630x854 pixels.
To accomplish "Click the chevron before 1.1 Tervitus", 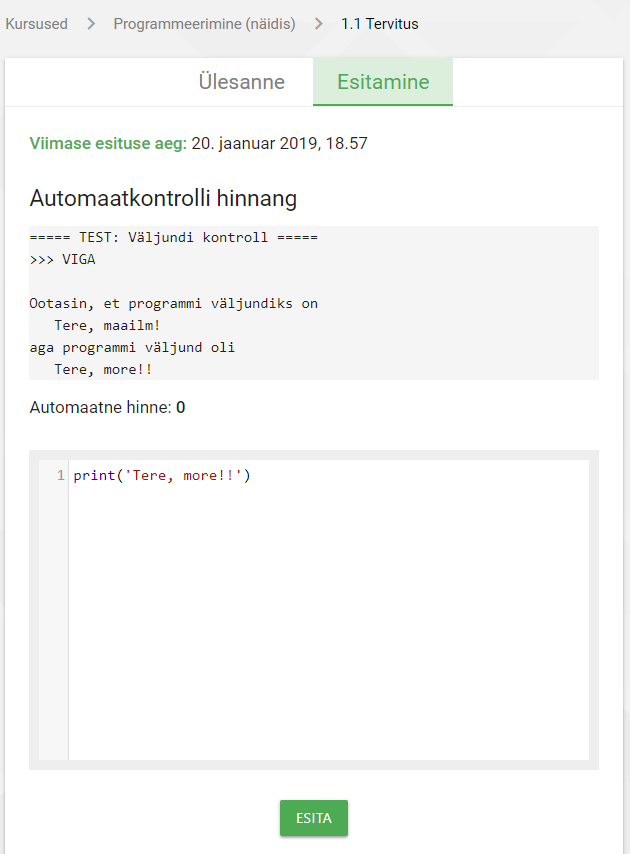I will [x=319, y=24].
